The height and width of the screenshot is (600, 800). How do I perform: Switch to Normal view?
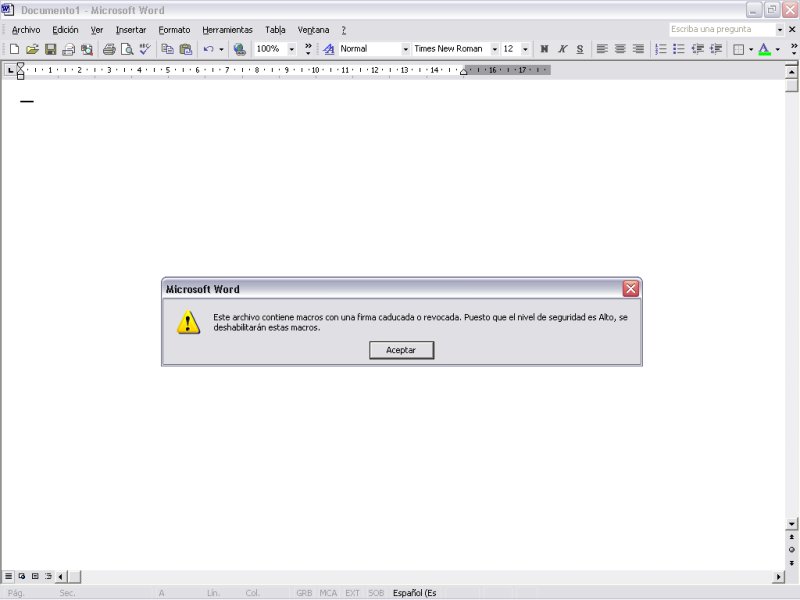click(9, 576)
